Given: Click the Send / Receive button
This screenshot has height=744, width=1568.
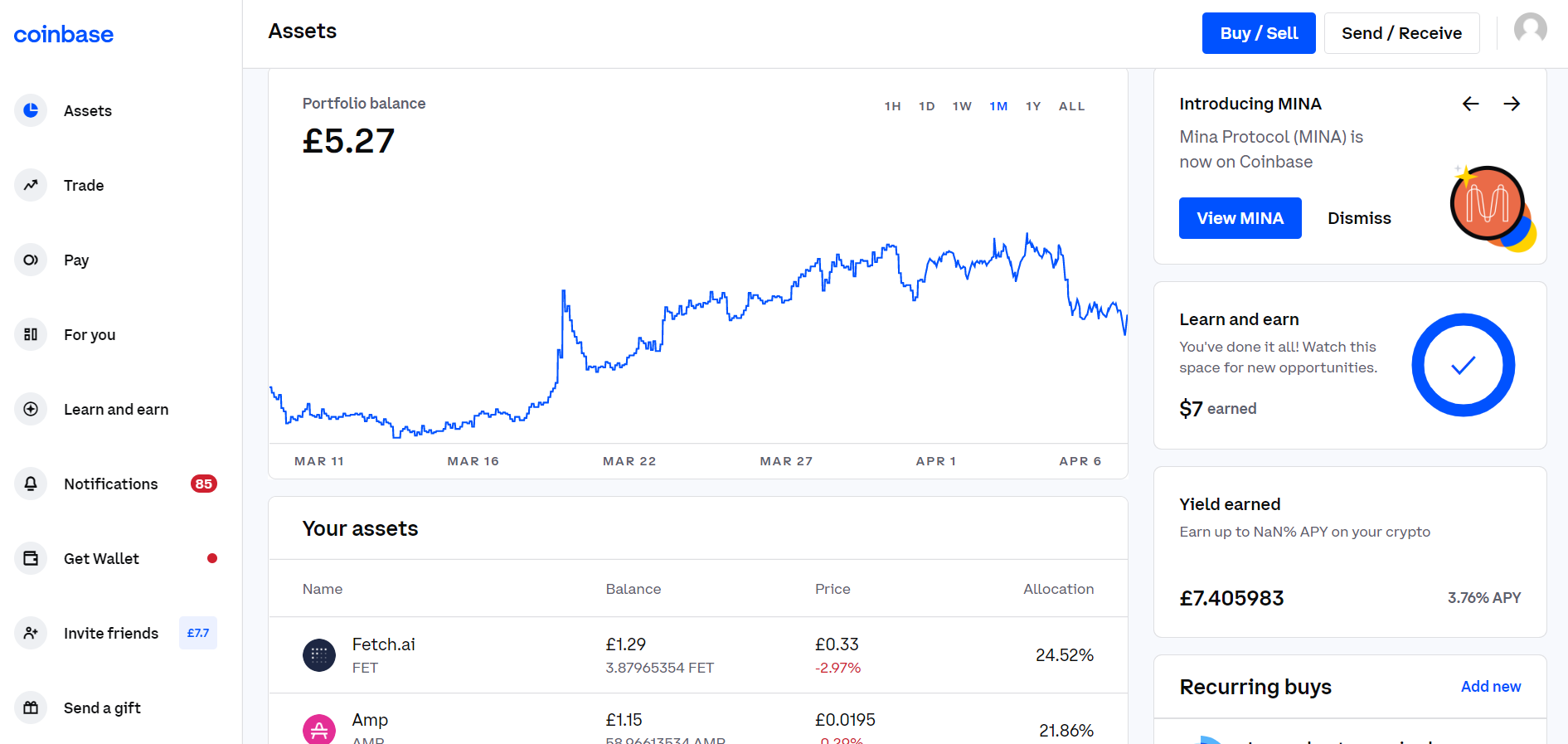Looking at the screenshot, I should pos(1401,33).
